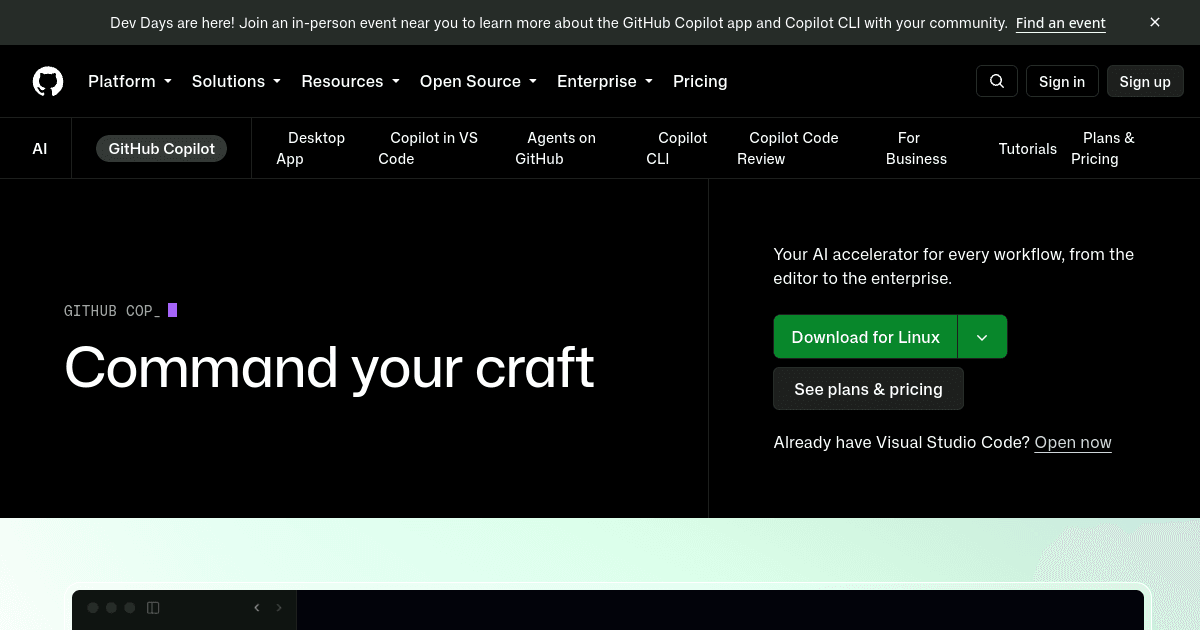1200x630 pixels.
Task: Open the search magnifier icon
Action: [997, 81]
